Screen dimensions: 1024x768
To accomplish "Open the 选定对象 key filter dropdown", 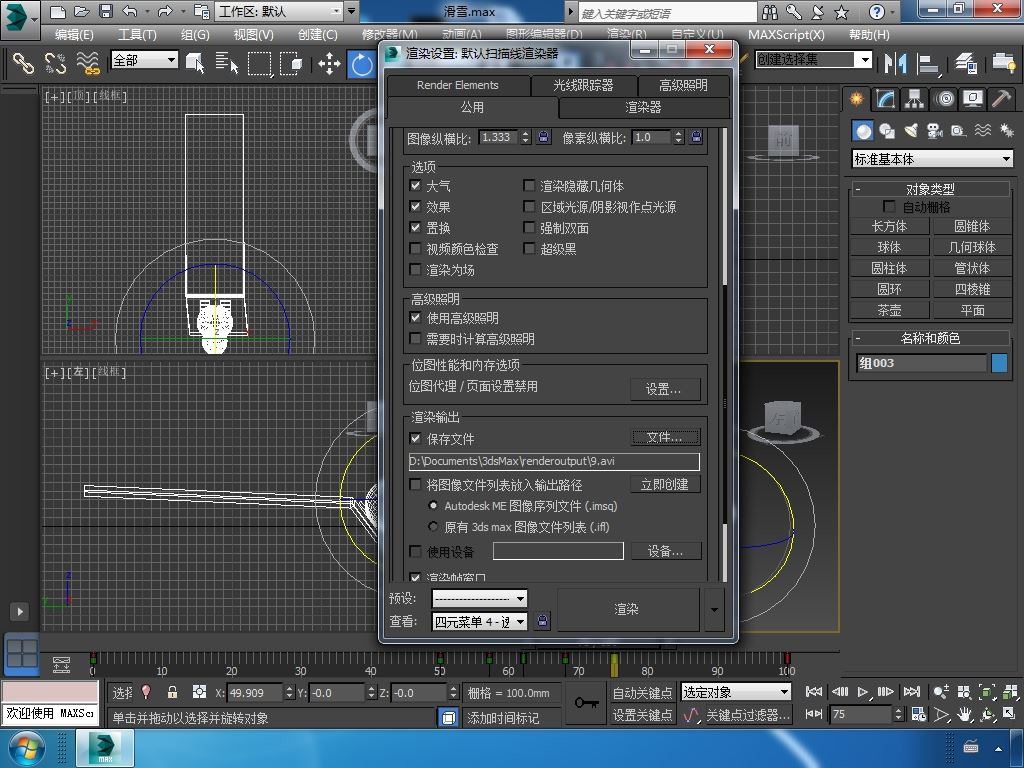I will pyautogui.click(x=736, y=692).
